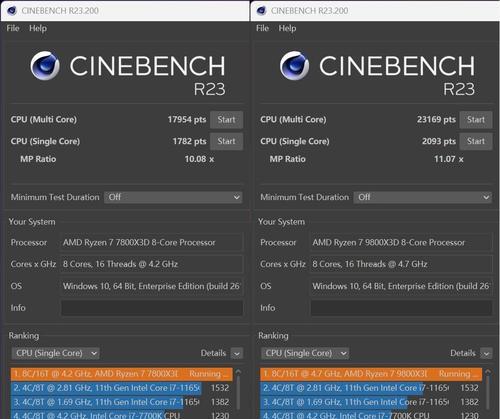Start Multi Core test in right window

click(476, 120)
